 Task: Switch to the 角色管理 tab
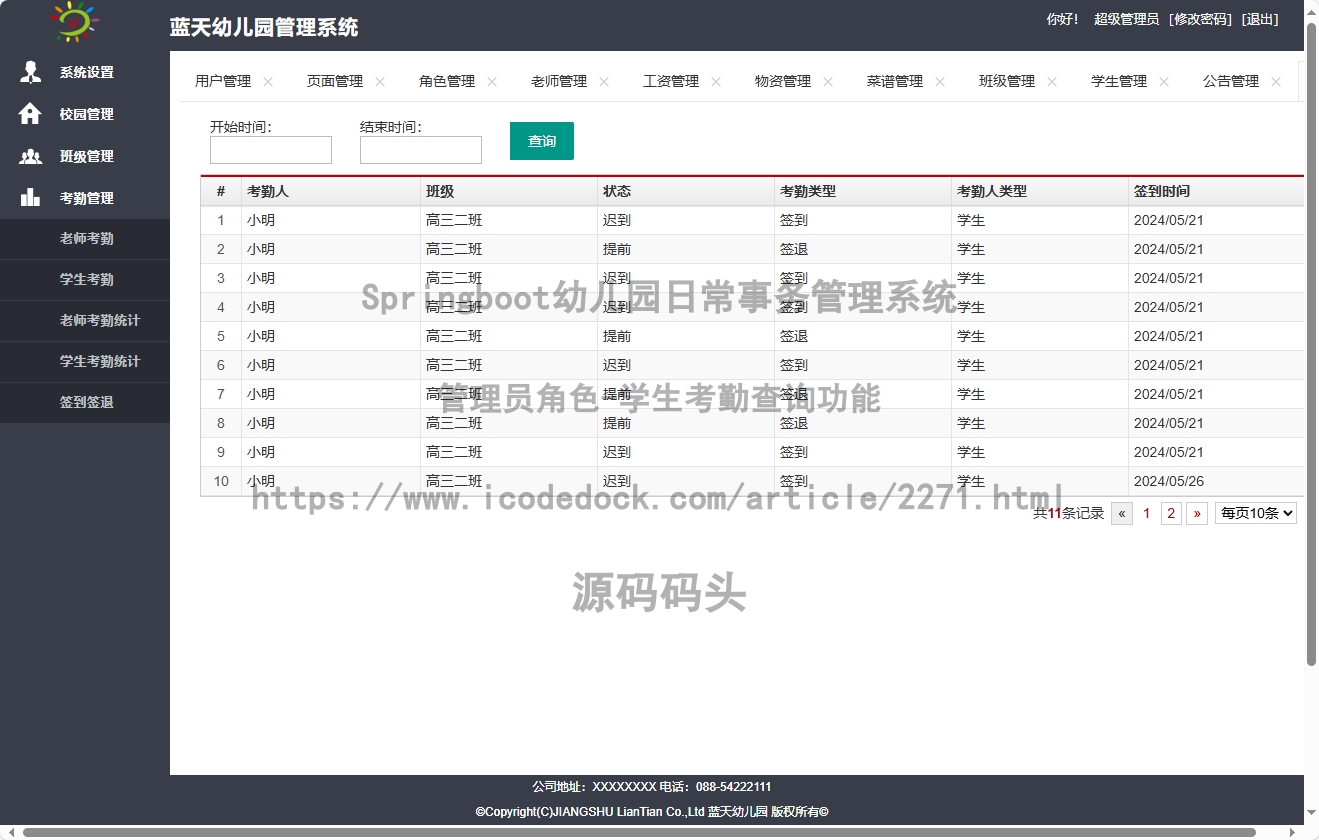pos(447,82)
